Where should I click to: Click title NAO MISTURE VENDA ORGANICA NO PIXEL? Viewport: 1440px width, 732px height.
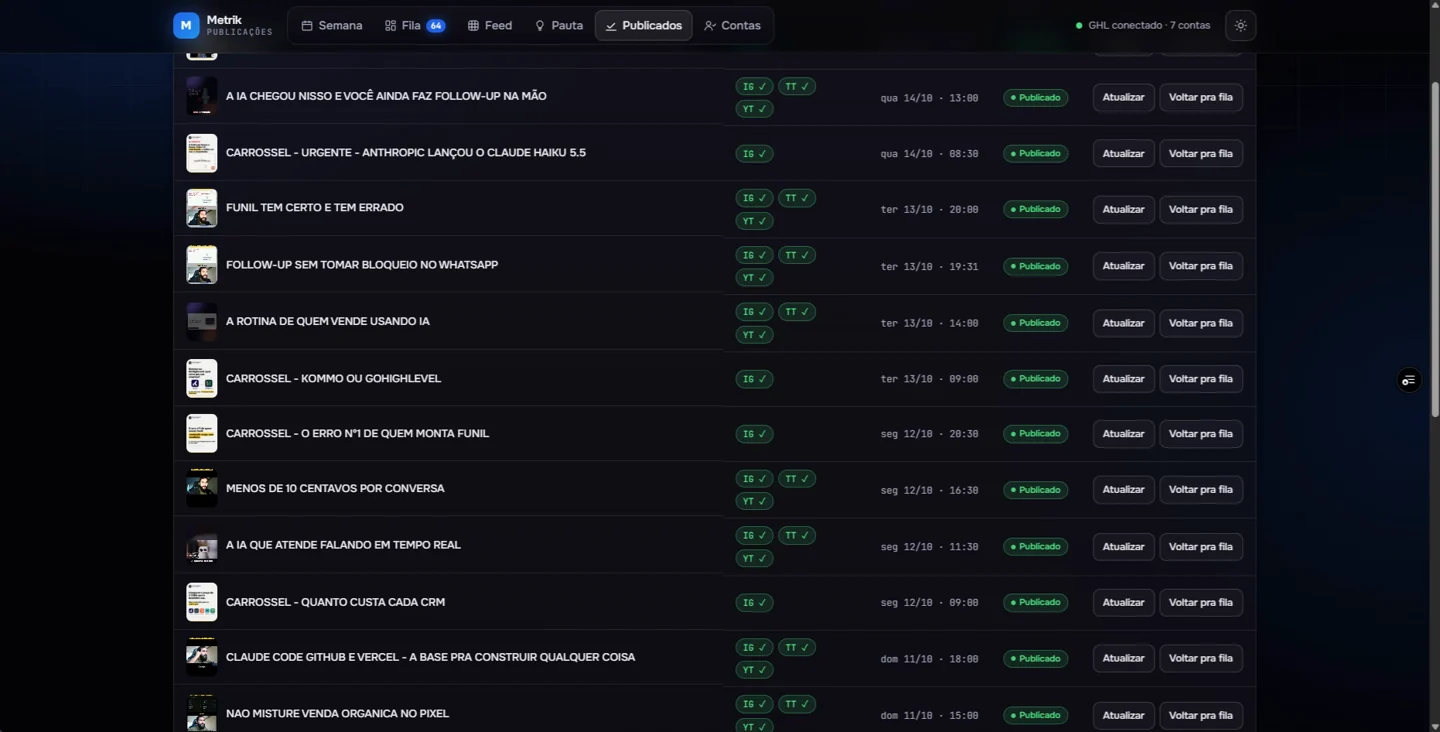pyautogui.click(x=337, y=713)
